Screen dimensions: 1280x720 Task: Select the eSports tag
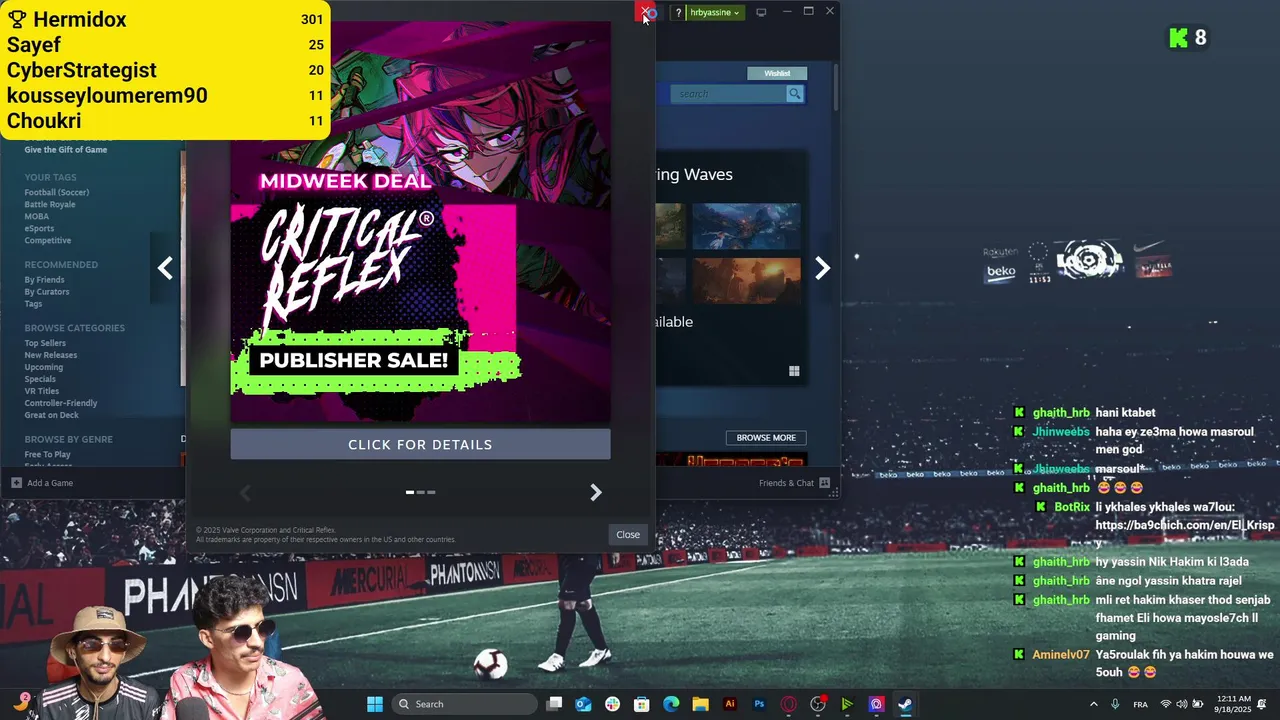pos(39,228)
